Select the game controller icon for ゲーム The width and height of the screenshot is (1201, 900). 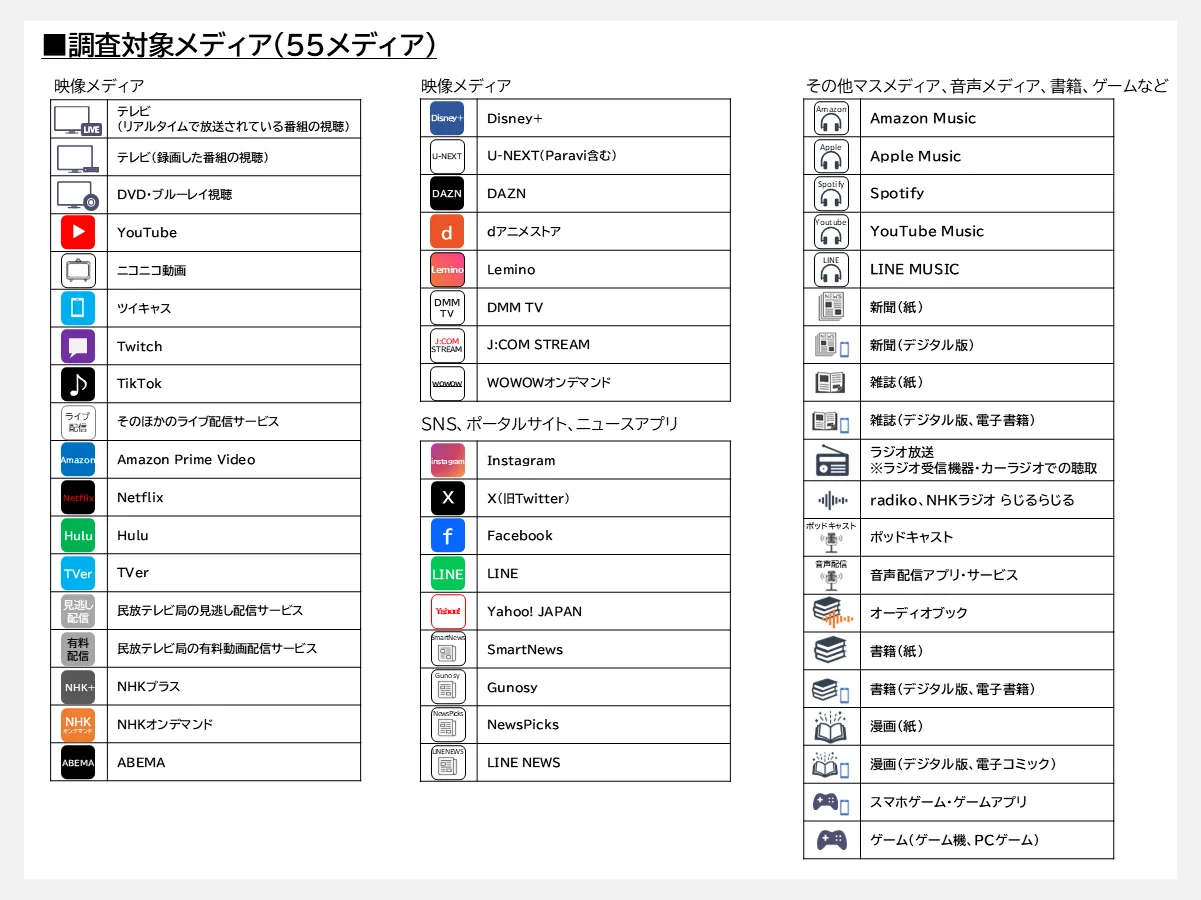point(831,839)
